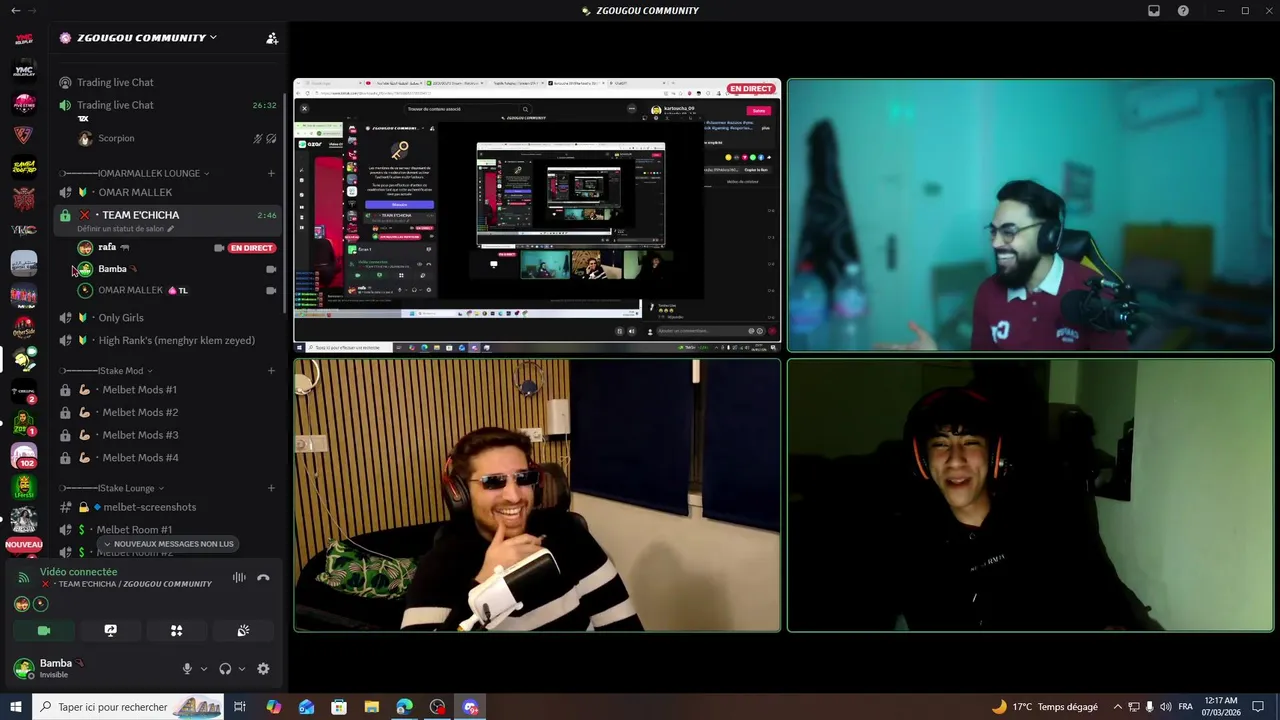
Task: Create a channel in Stake Mod
Action: point(271,371)
